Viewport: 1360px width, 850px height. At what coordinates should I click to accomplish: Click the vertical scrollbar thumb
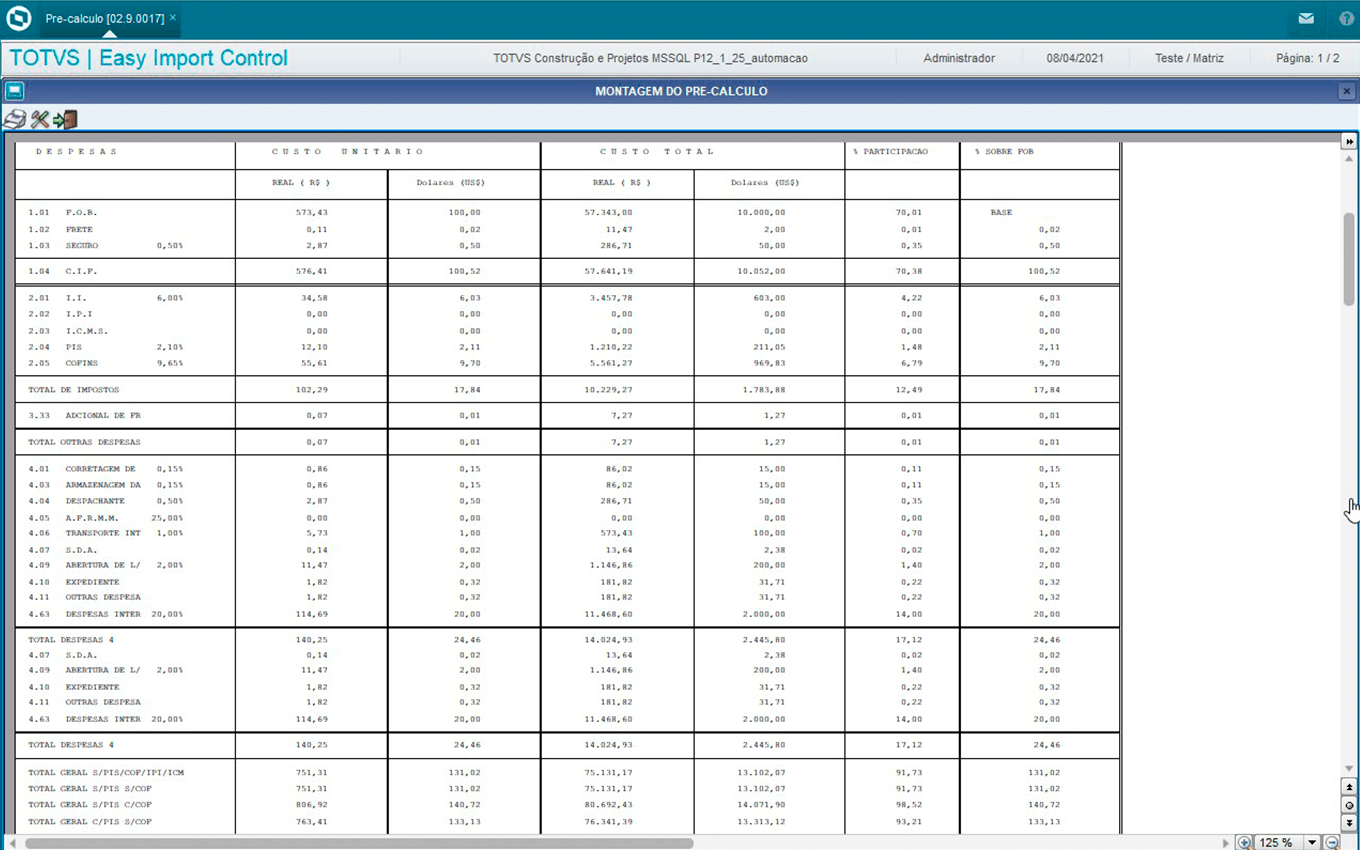click(x=1349, y=258)
